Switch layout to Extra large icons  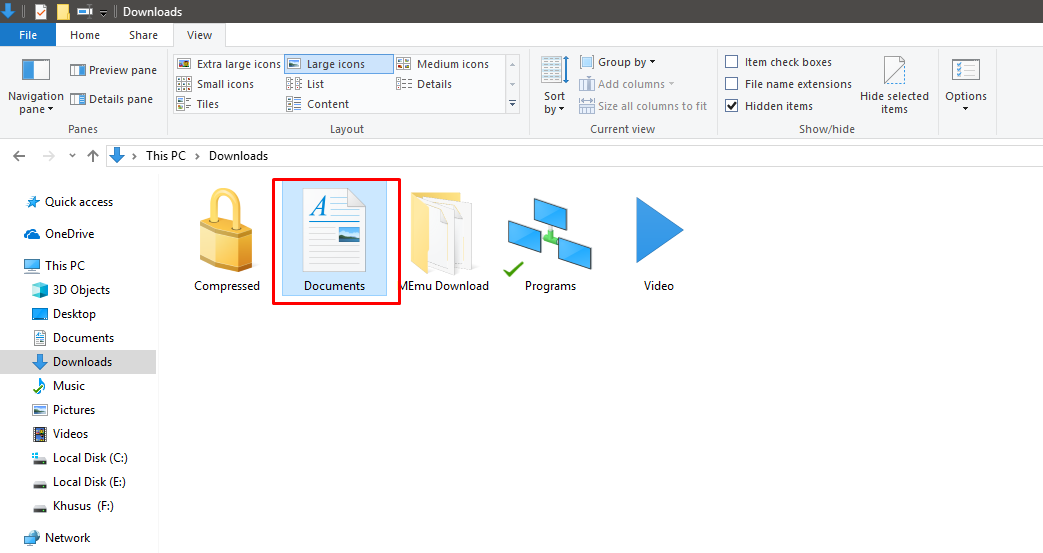point(229,64)
